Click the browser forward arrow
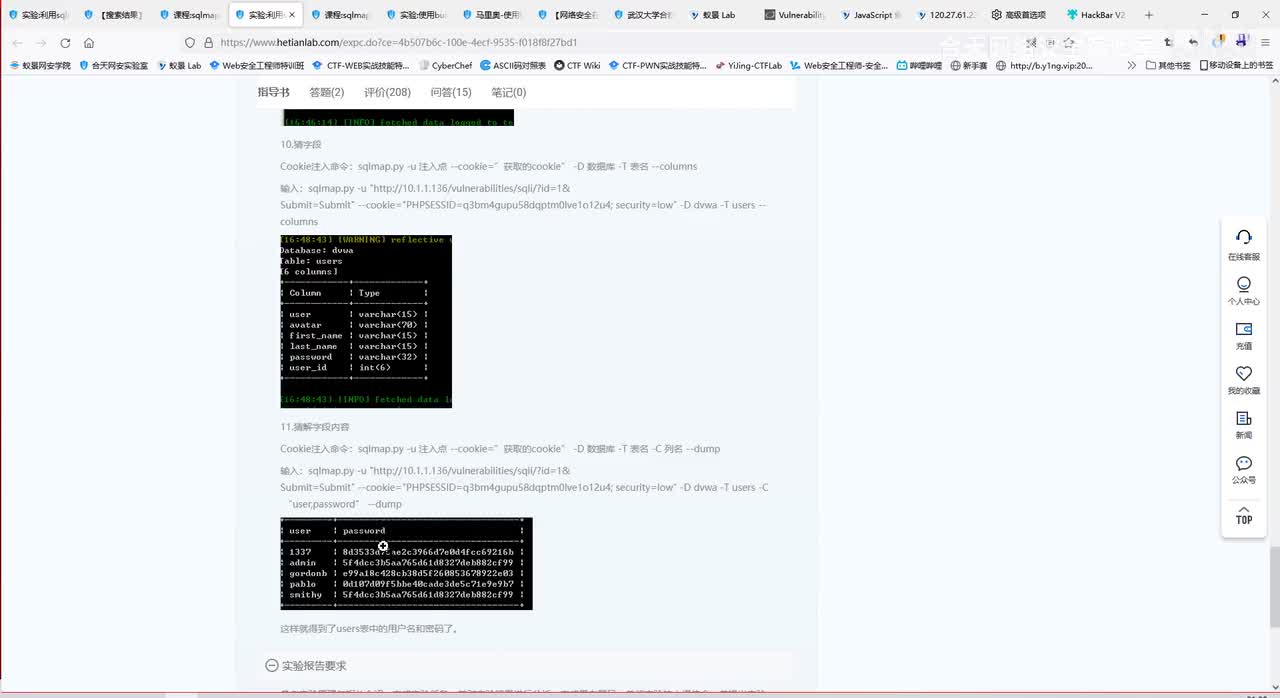 [x=41, y=43]
